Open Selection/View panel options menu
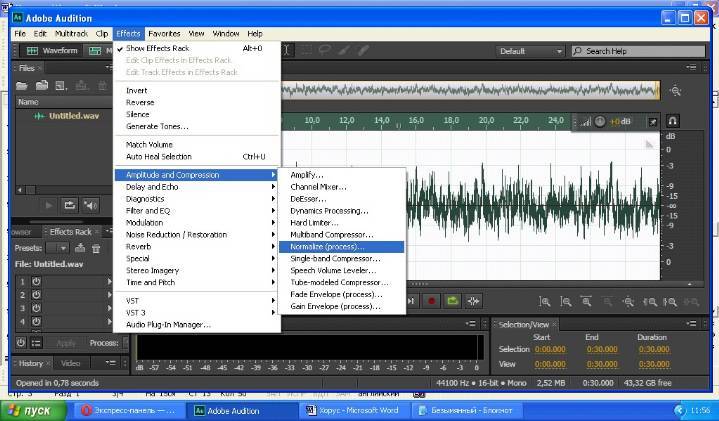The width and height of the screenshot is (719, 421). click(x=691, y=324)
